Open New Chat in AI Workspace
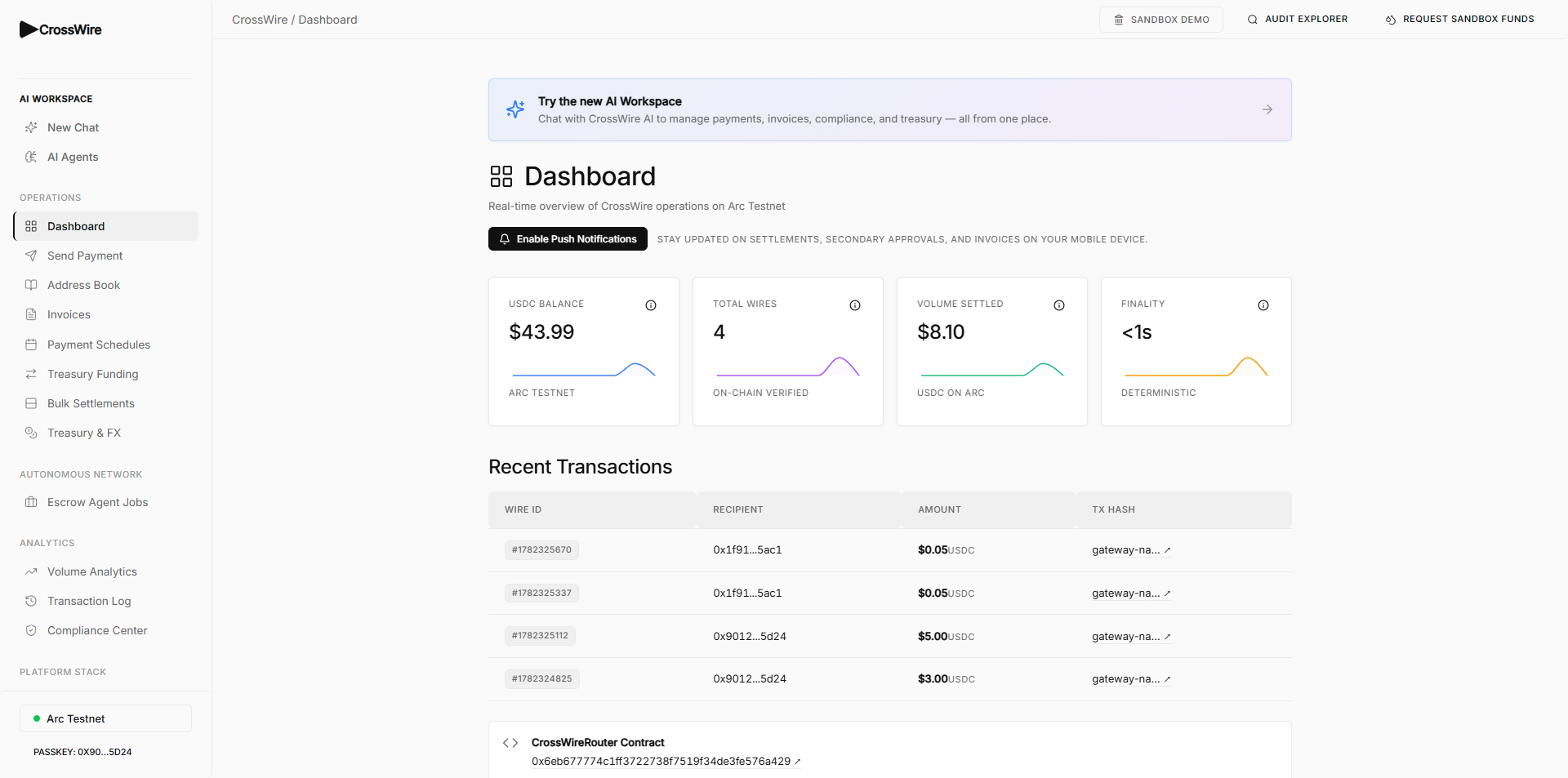 tap(105, 127)
